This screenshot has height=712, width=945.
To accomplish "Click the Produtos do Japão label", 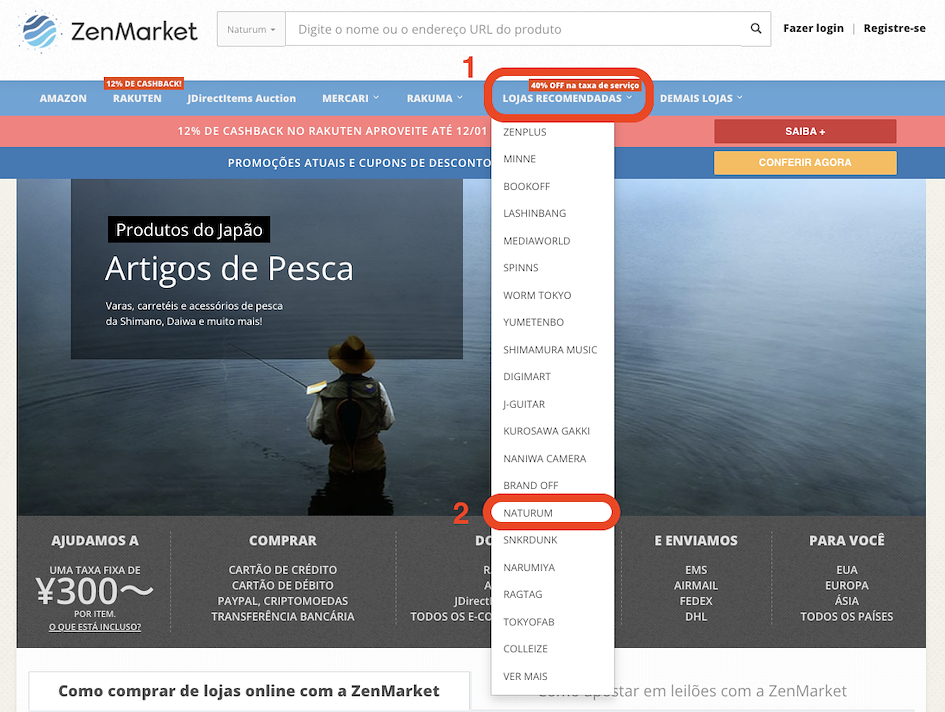I will point(189,230).
